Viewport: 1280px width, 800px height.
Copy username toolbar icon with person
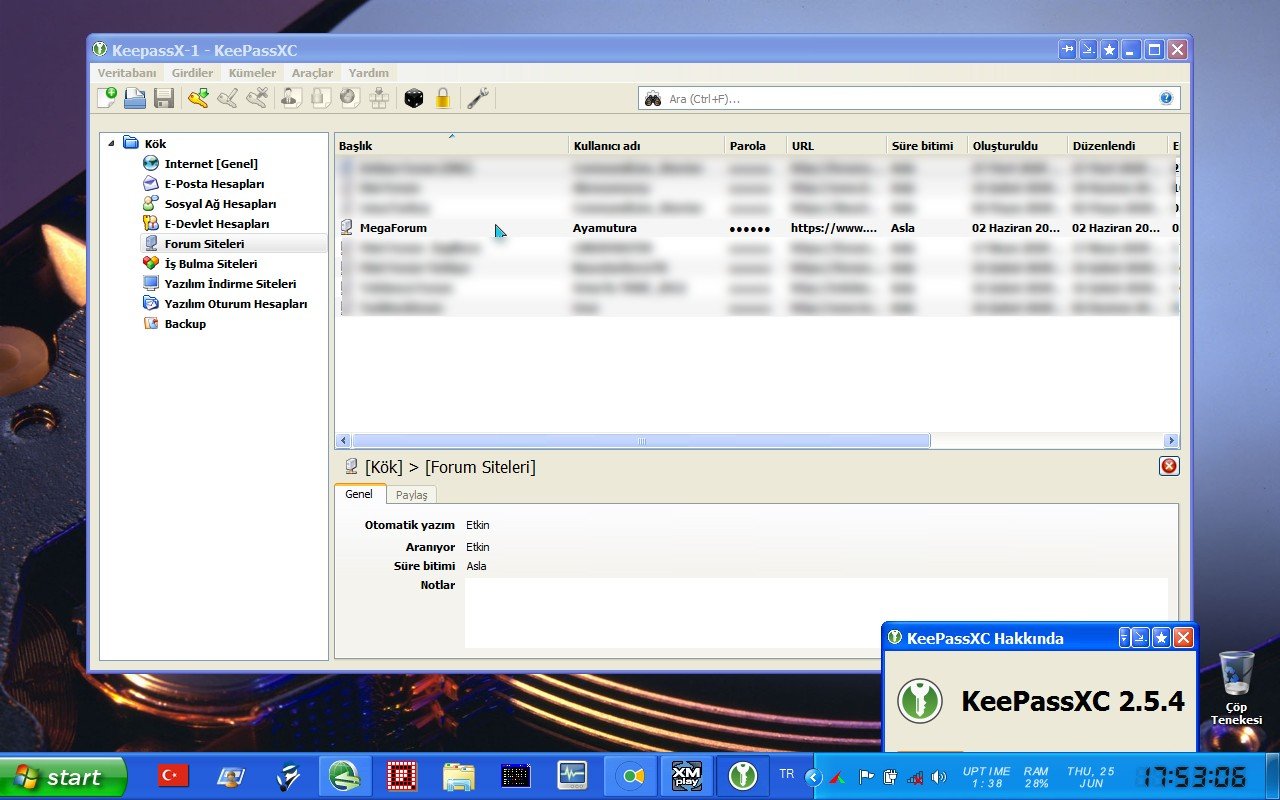(x=290, y=98)
